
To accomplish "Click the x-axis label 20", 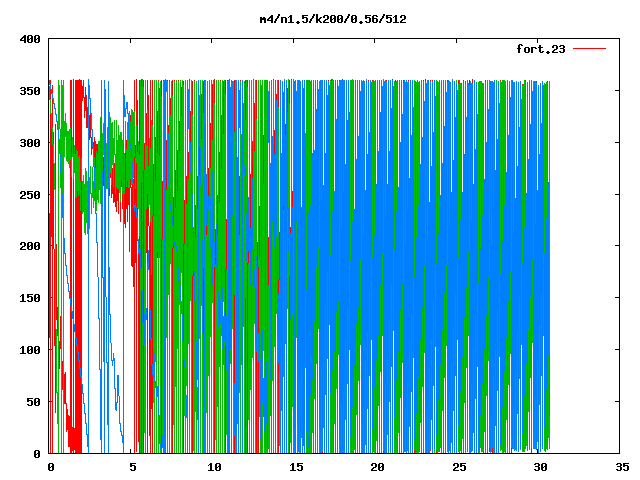I will (377, 467).
